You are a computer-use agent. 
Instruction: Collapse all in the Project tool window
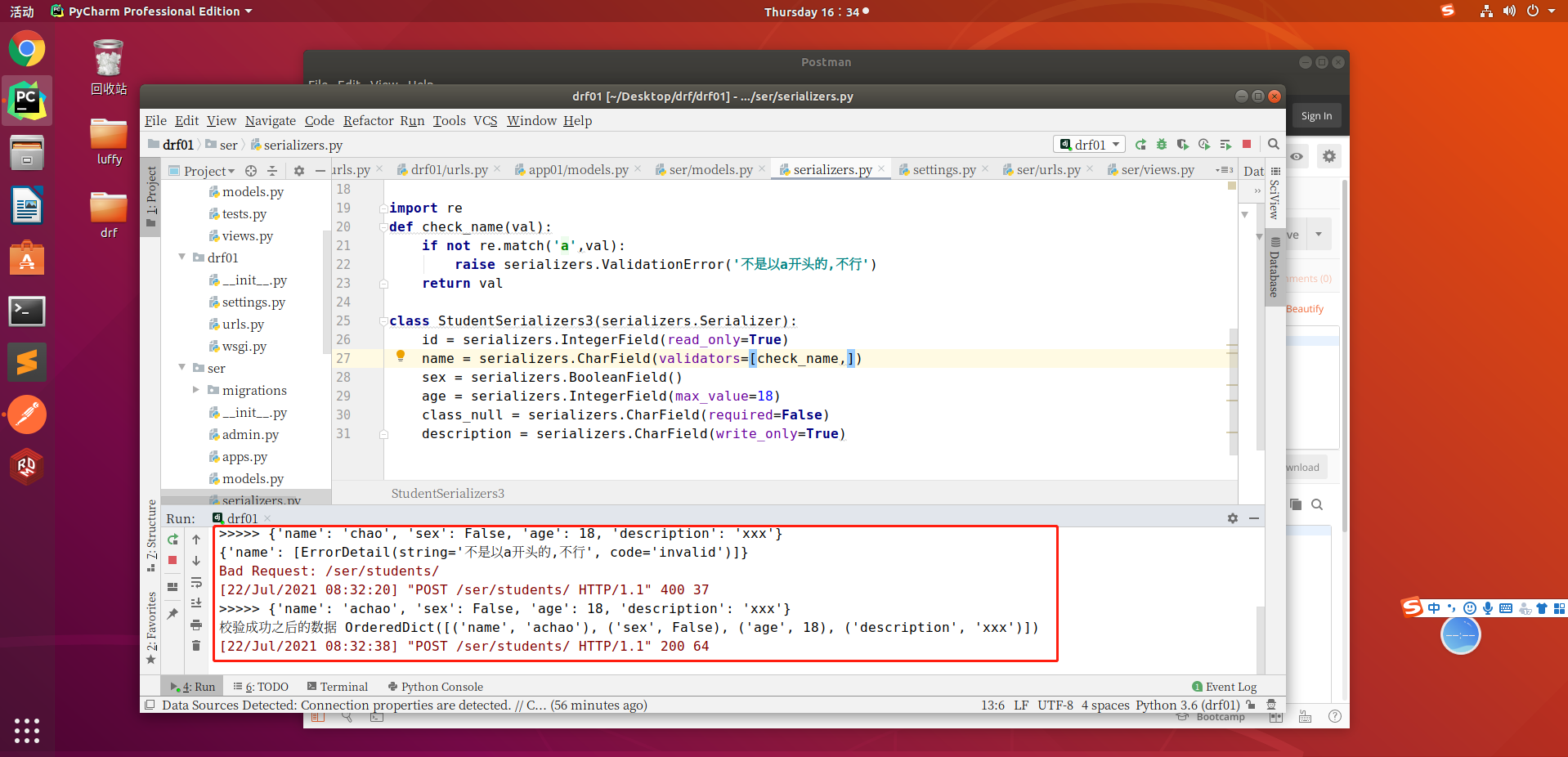(x=272, y=171)
